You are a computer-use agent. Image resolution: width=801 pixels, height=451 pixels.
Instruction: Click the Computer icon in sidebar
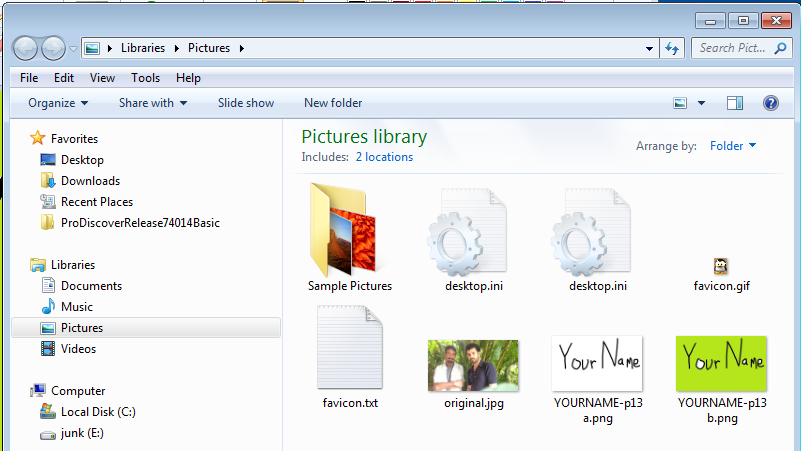pyautogui.click(x=38, y=391)
